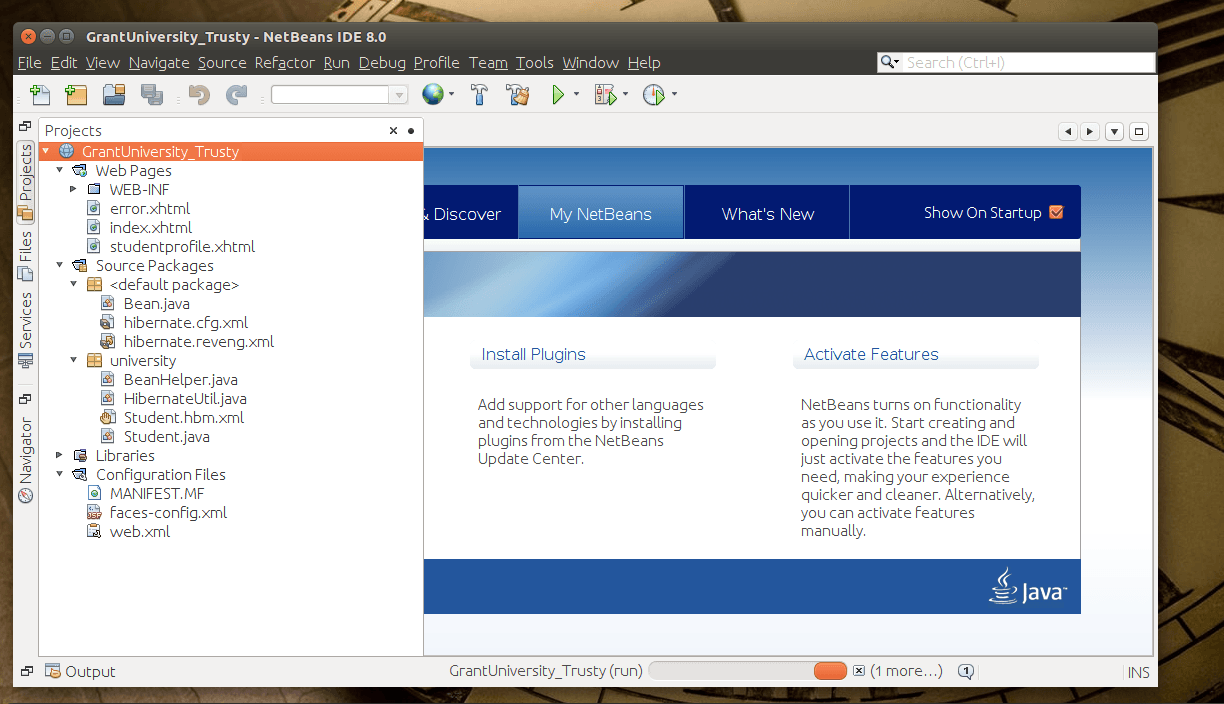Image resolution: width=1224 pixels, height=704 pixels.
Task: Switch to the What's New tab
Action: (766, 212)
